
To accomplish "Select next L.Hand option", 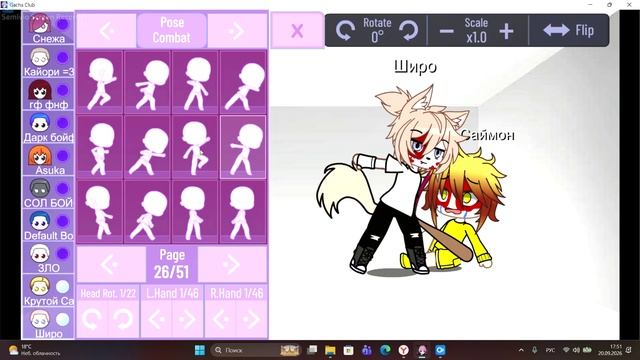I will coord(187,319).
